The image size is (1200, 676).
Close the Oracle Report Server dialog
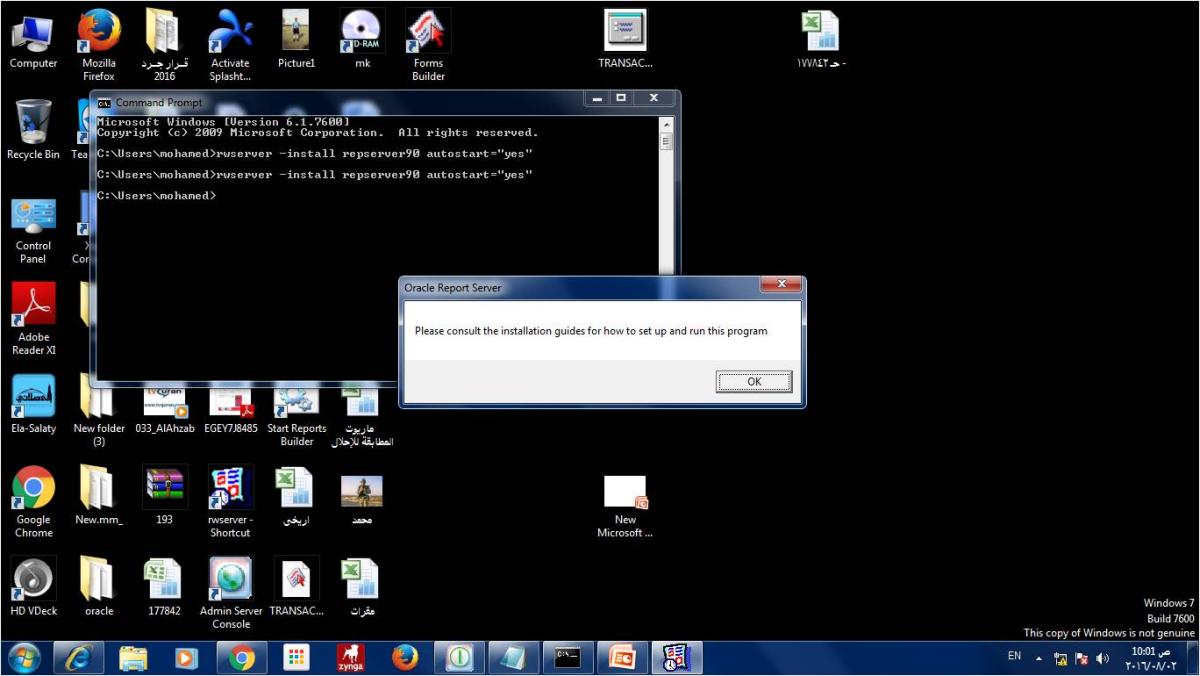coord(780,286)
